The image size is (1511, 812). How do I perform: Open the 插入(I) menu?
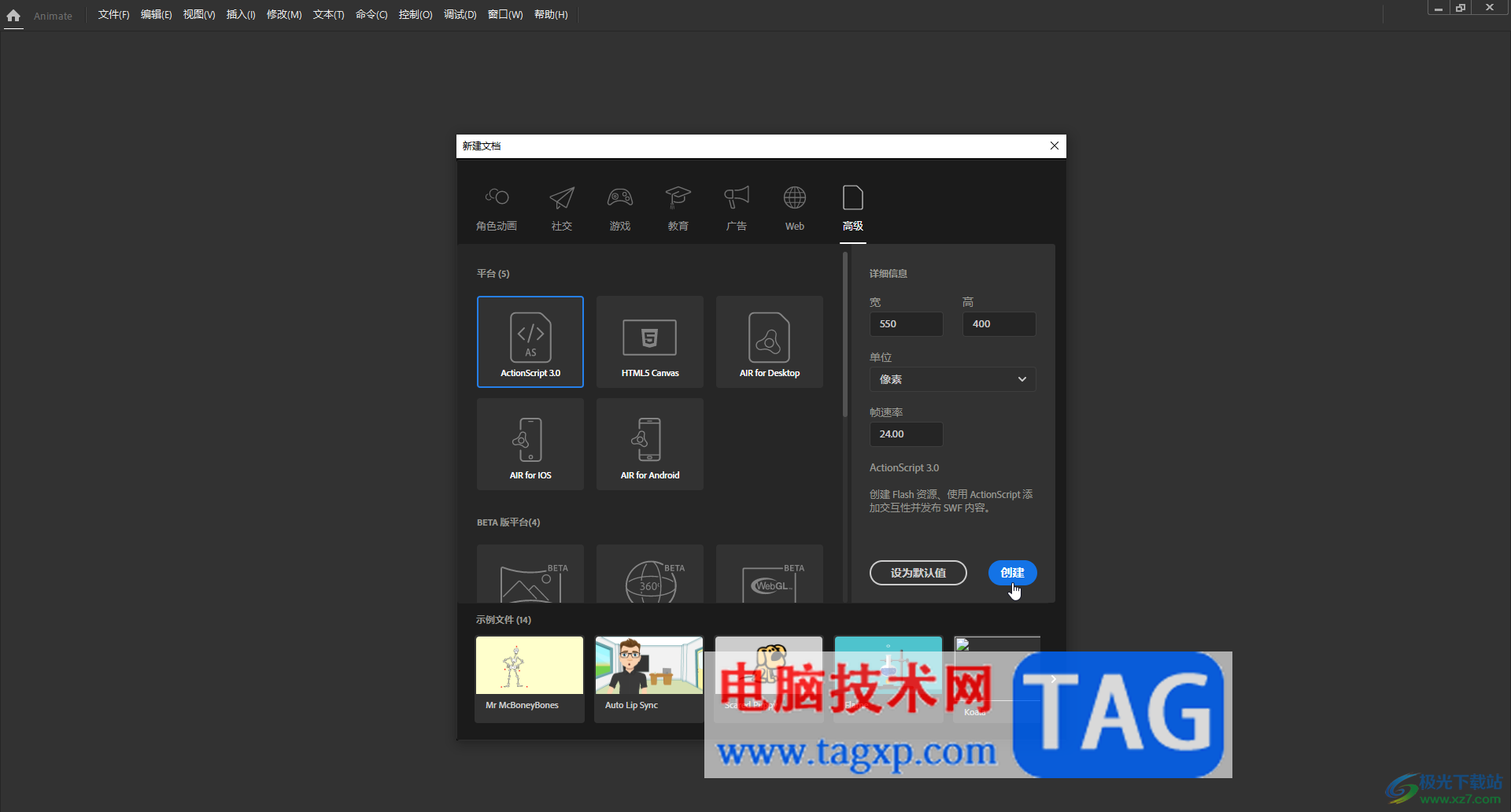[241, 15]
